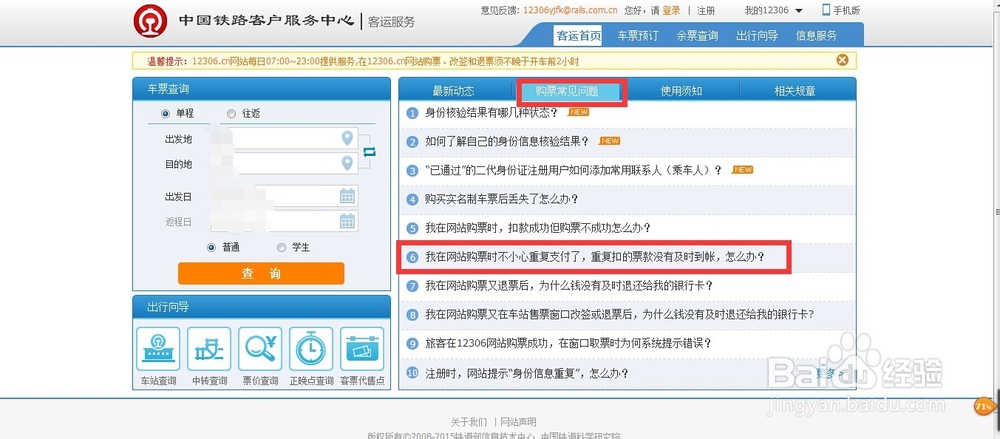
Task: Select the 普通 regular ticket radio button
Action: click(211, 248)
